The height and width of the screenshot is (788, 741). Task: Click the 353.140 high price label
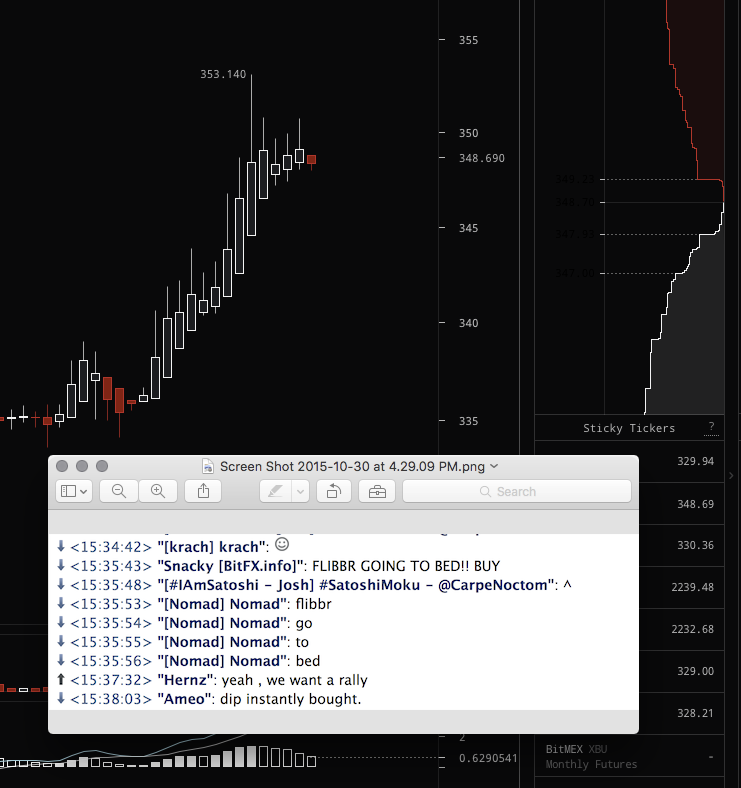(x=223, y=74)
